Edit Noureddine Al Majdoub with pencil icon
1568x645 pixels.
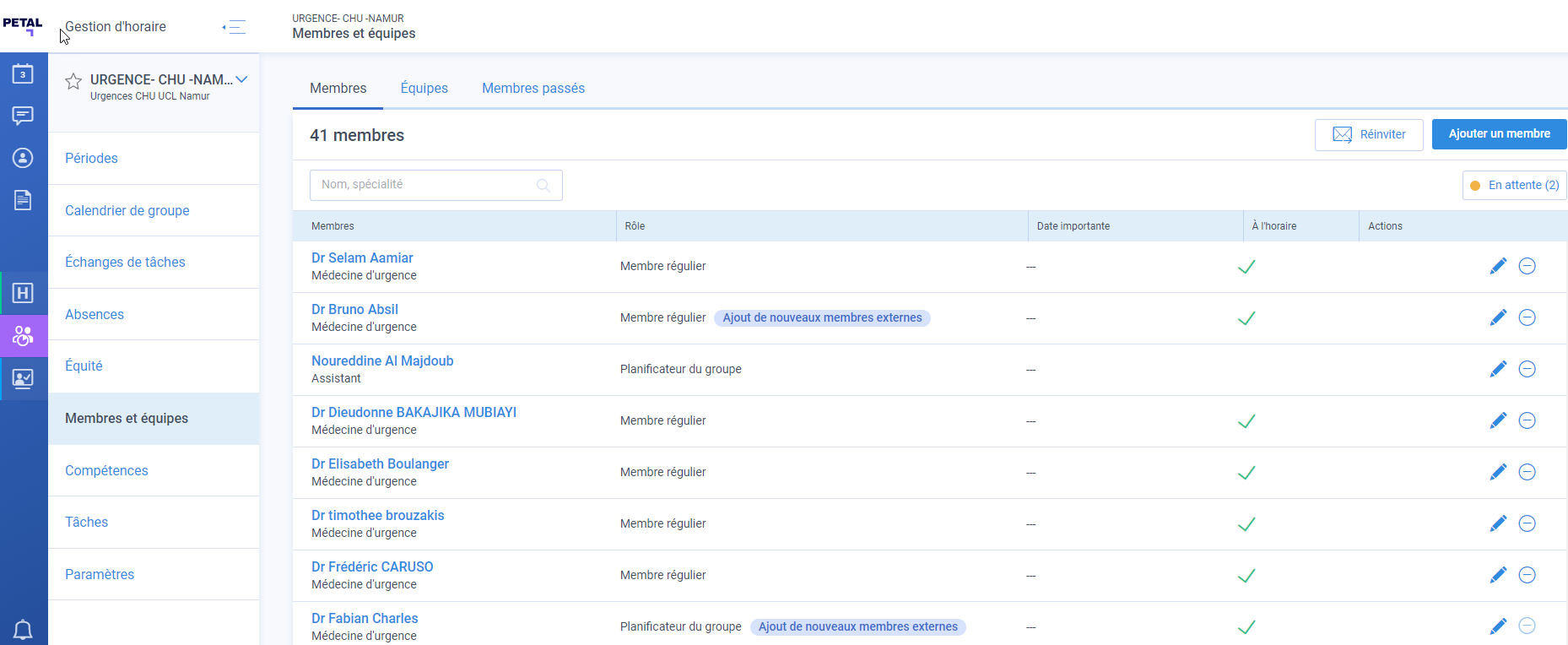click(1498, 369)
